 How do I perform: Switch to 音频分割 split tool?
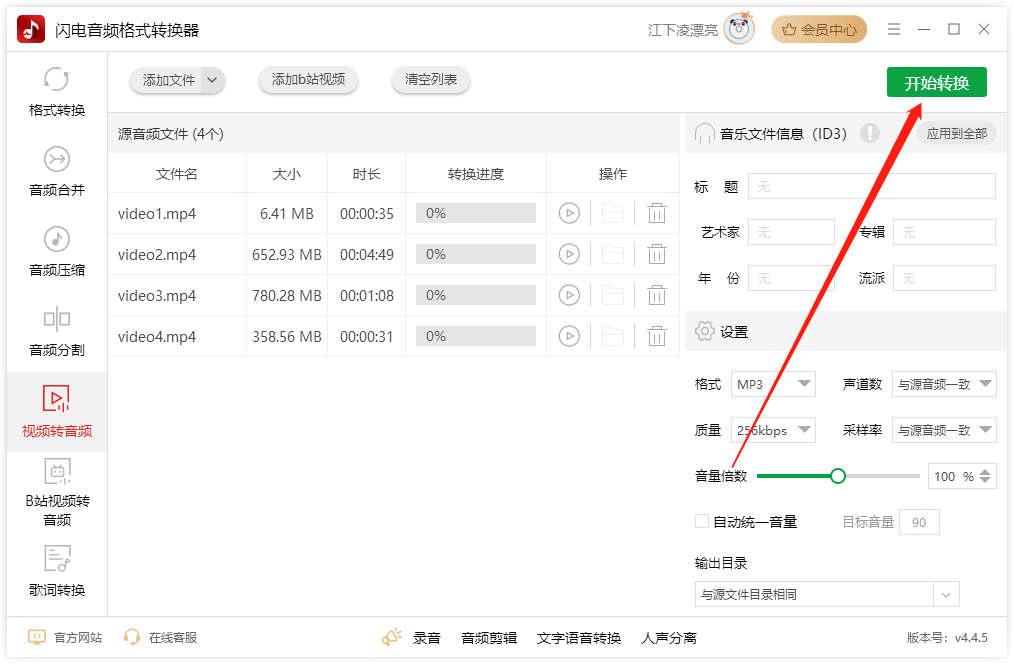tap(57, 331)
